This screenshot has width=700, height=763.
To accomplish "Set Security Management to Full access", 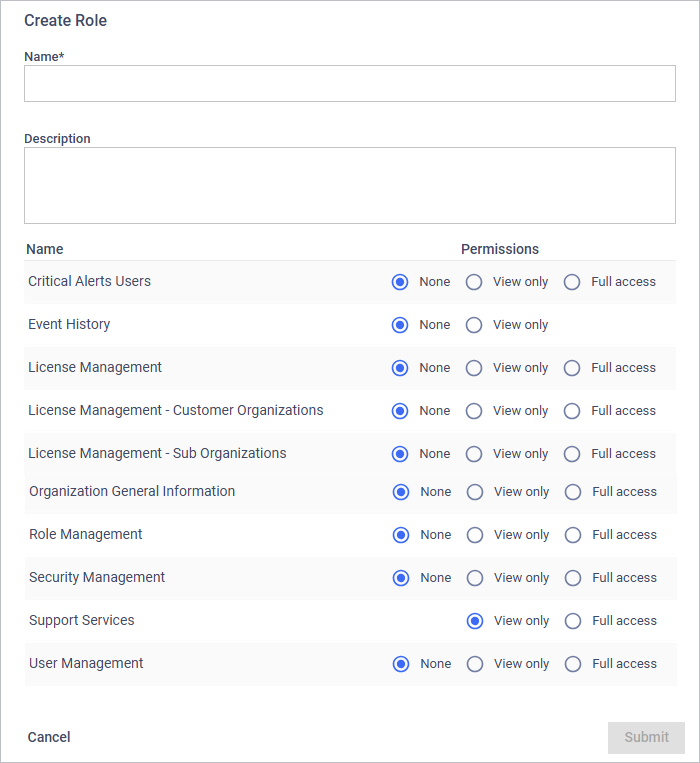I will [573, 578].
